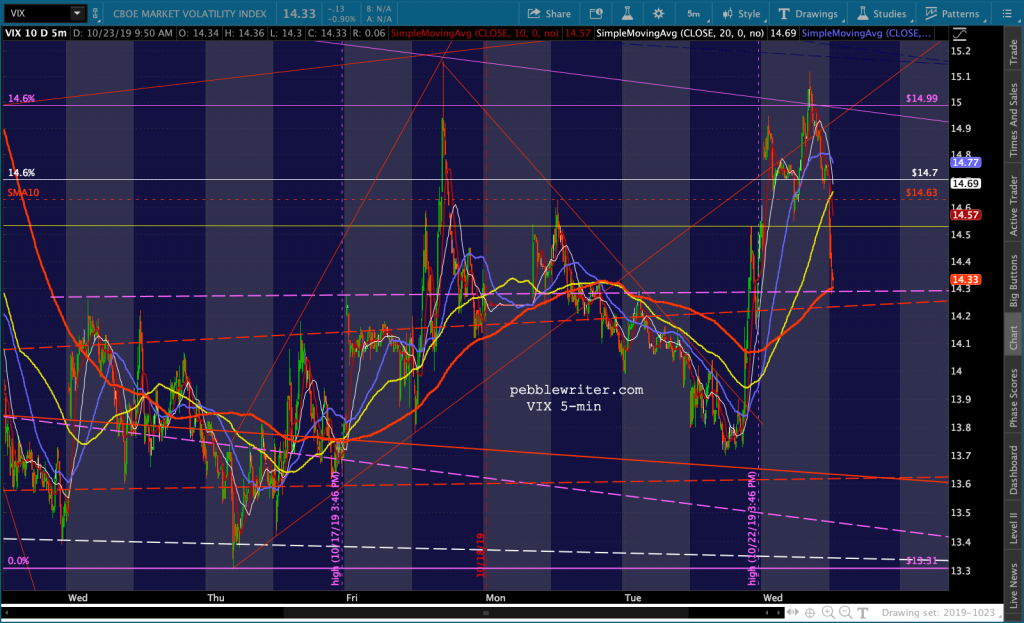Image resolution: width=1024 pixels, height=623 pixels.
Task: Click the list menu icon at top right
Action: (1006, 13)
